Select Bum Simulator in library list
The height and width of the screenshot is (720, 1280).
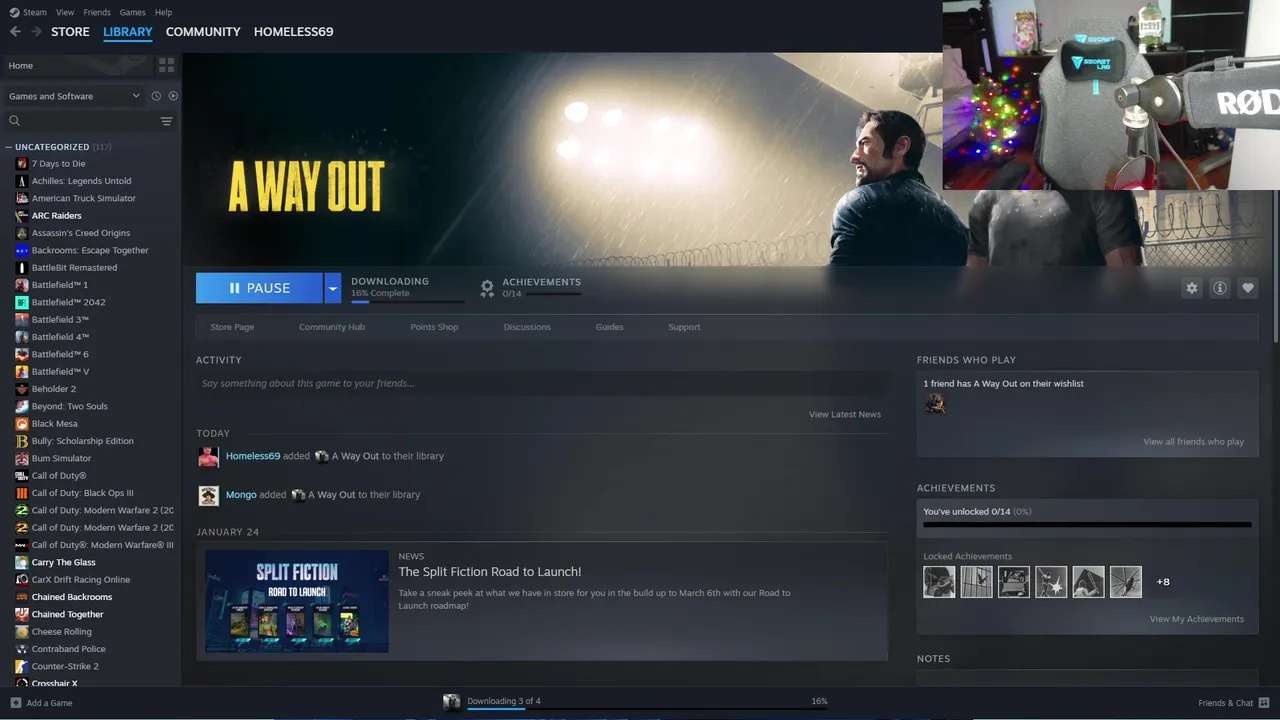[61, 458]
